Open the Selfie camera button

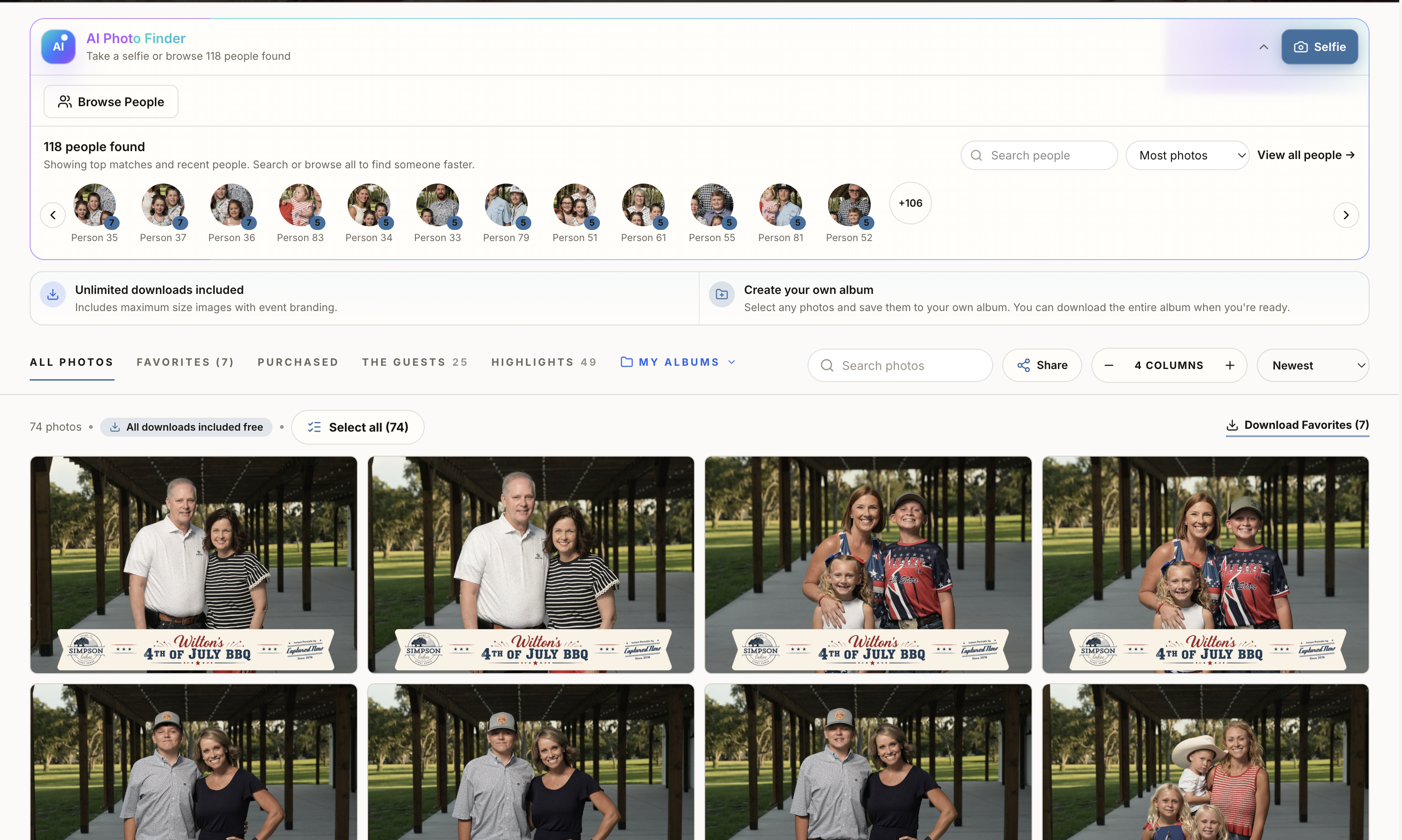click(1319, 47)
